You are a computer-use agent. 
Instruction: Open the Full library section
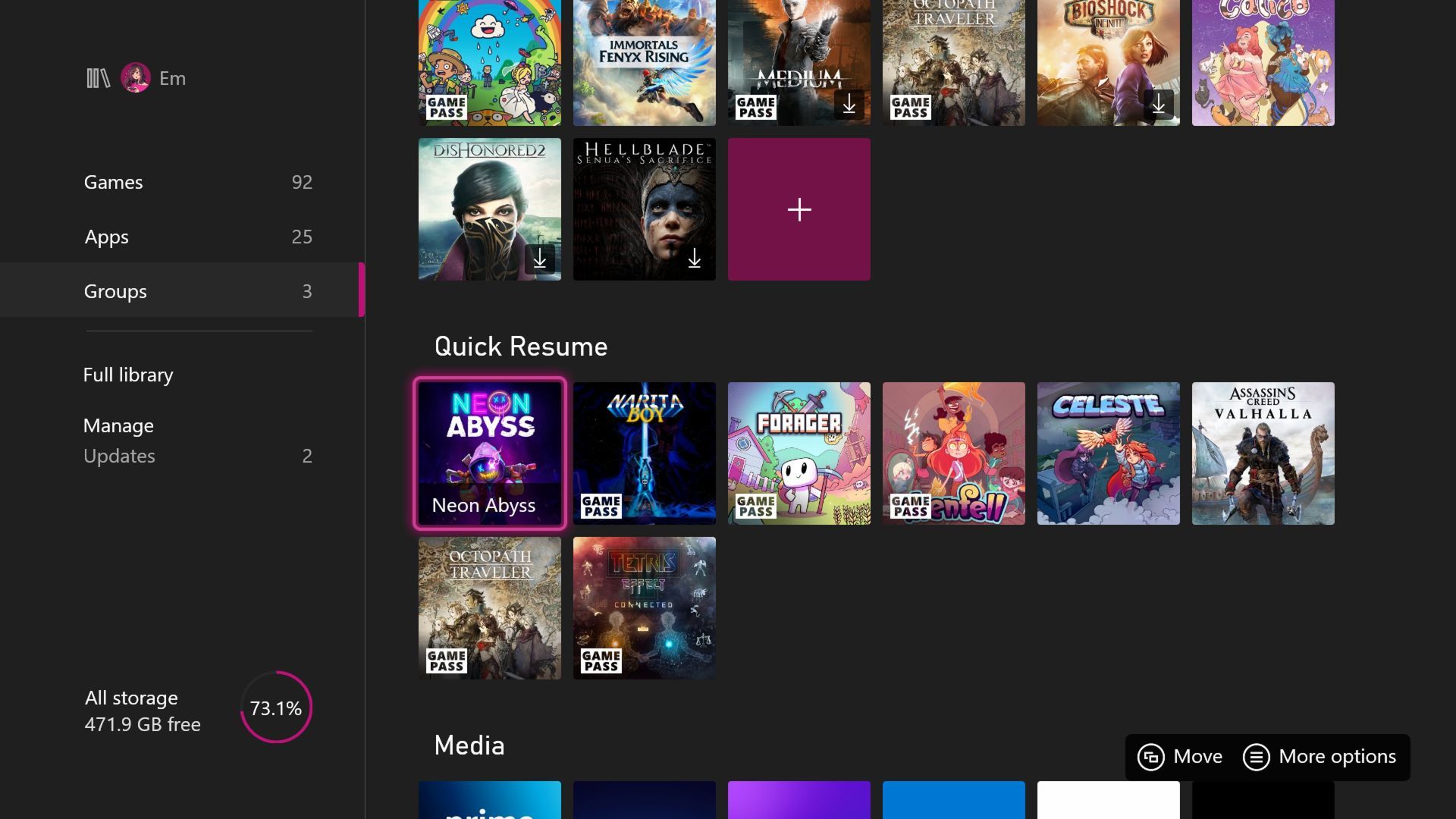coord(127,375)
